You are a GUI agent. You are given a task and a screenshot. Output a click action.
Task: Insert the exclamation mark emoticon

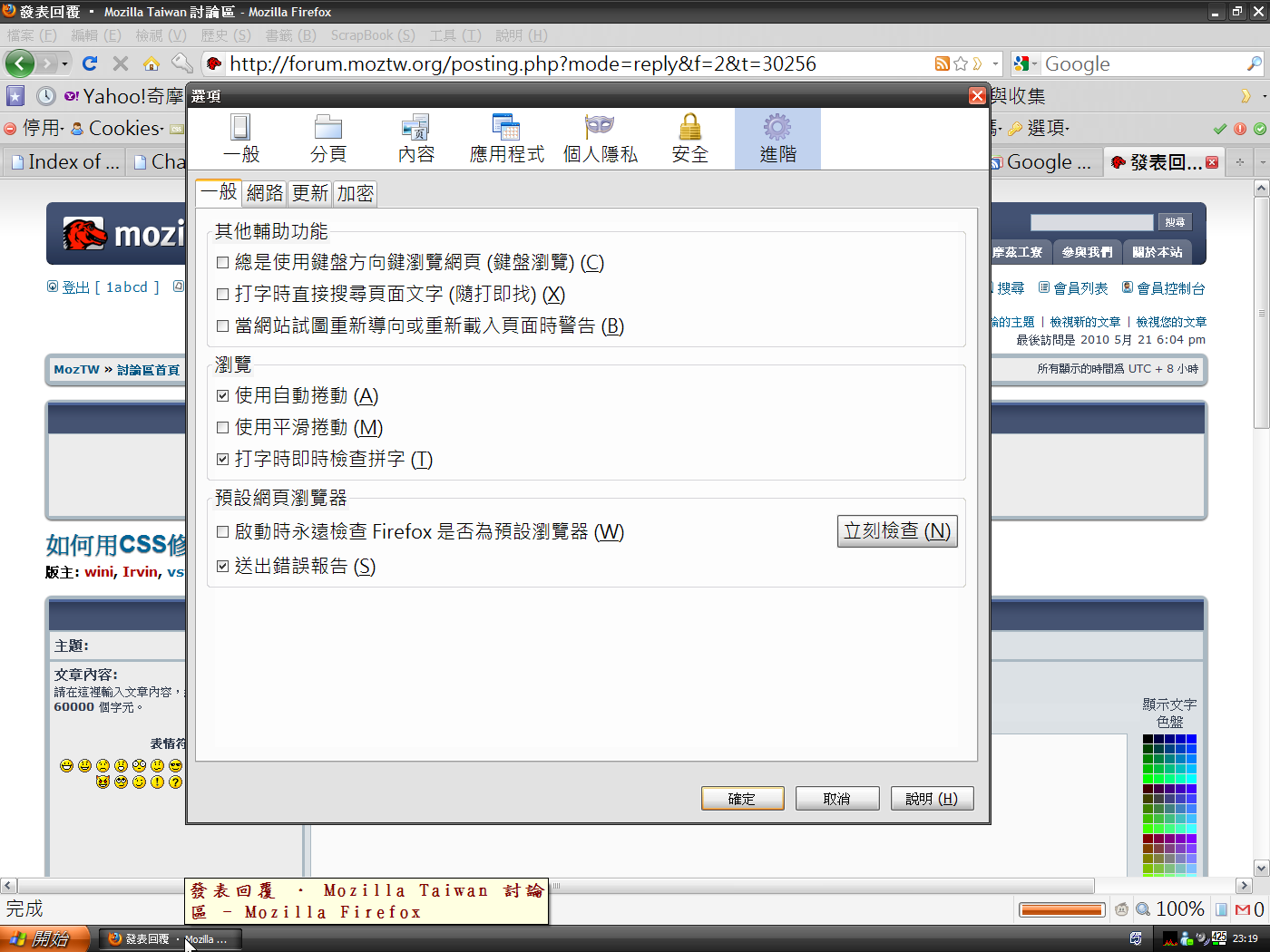(158, 782)
